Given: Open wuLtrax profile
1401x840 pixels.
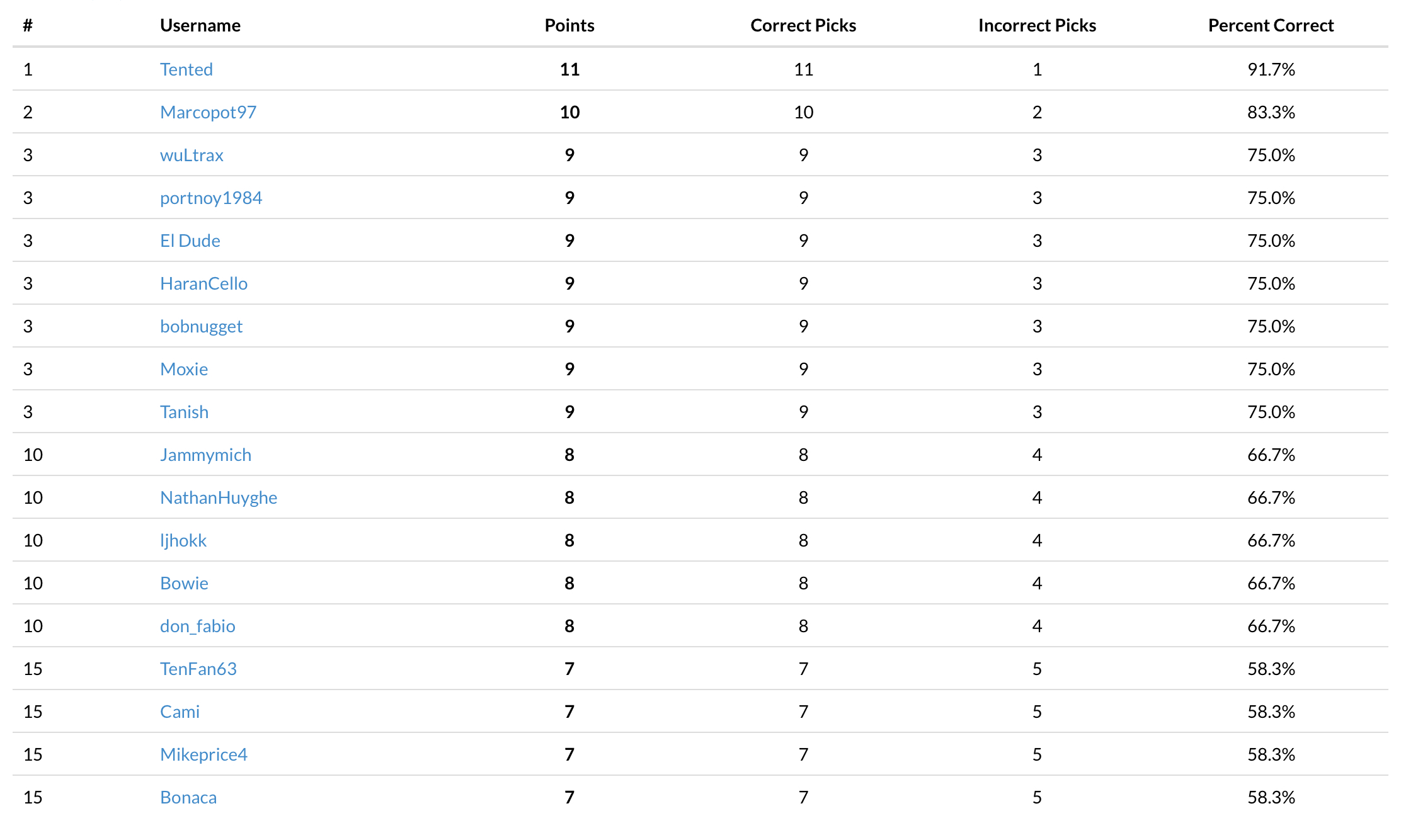Looking at the screenshot, I should pos(192,155).
